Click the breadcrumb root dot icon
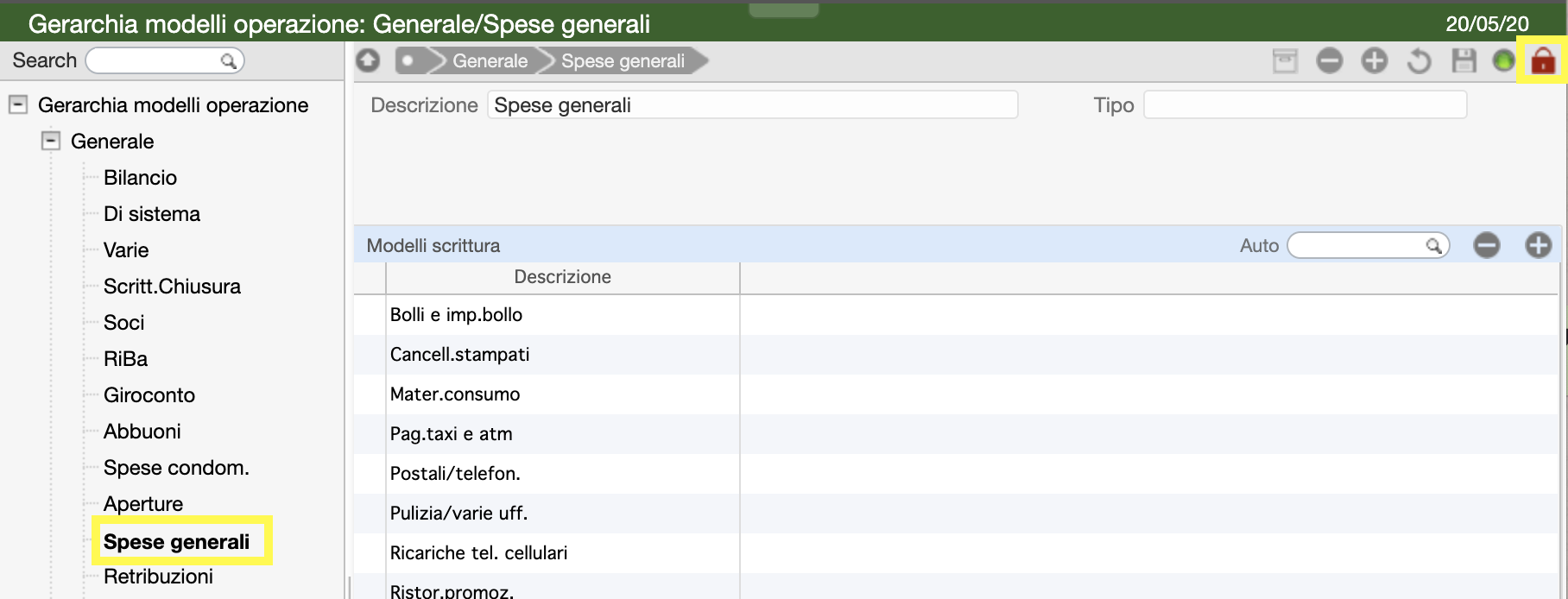Screen dimensions: 1568x599 tap(408, 60)
